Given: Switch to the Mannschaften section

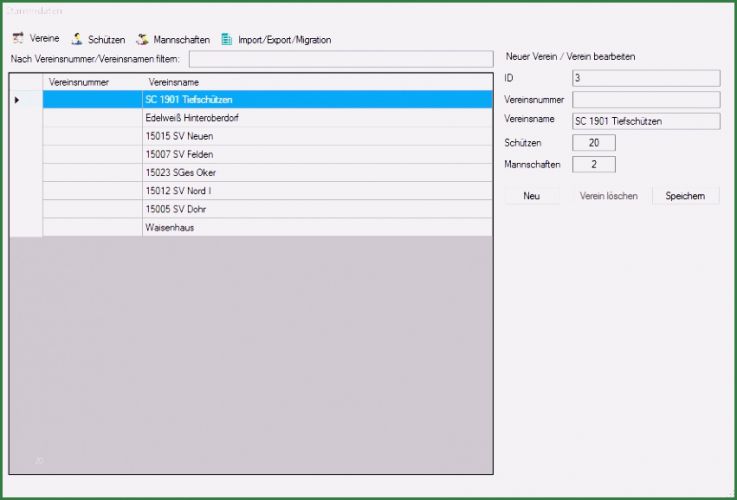Looking at the screenshot, I should (x=181, y=40).
